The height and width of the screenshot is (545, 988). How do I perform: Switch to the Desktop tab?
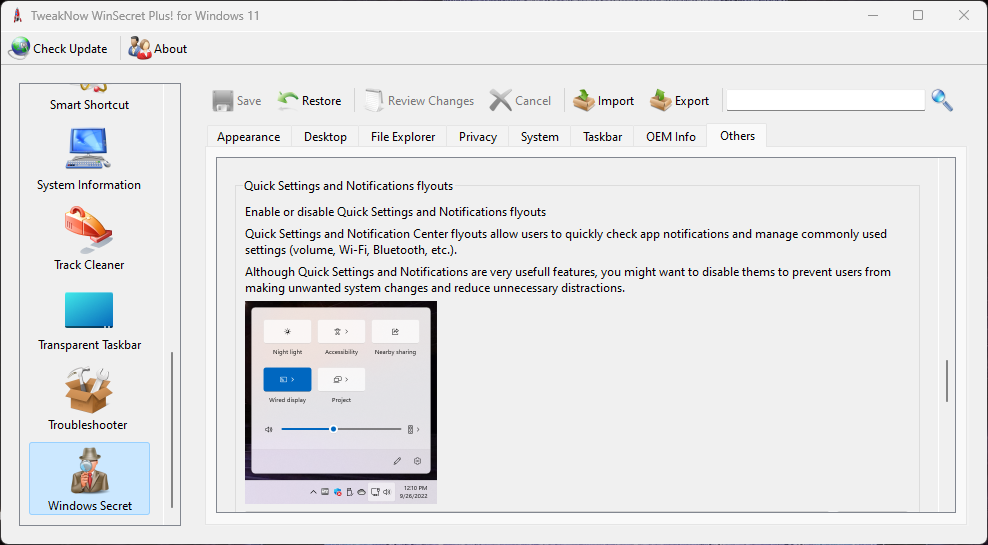[325, 137]
